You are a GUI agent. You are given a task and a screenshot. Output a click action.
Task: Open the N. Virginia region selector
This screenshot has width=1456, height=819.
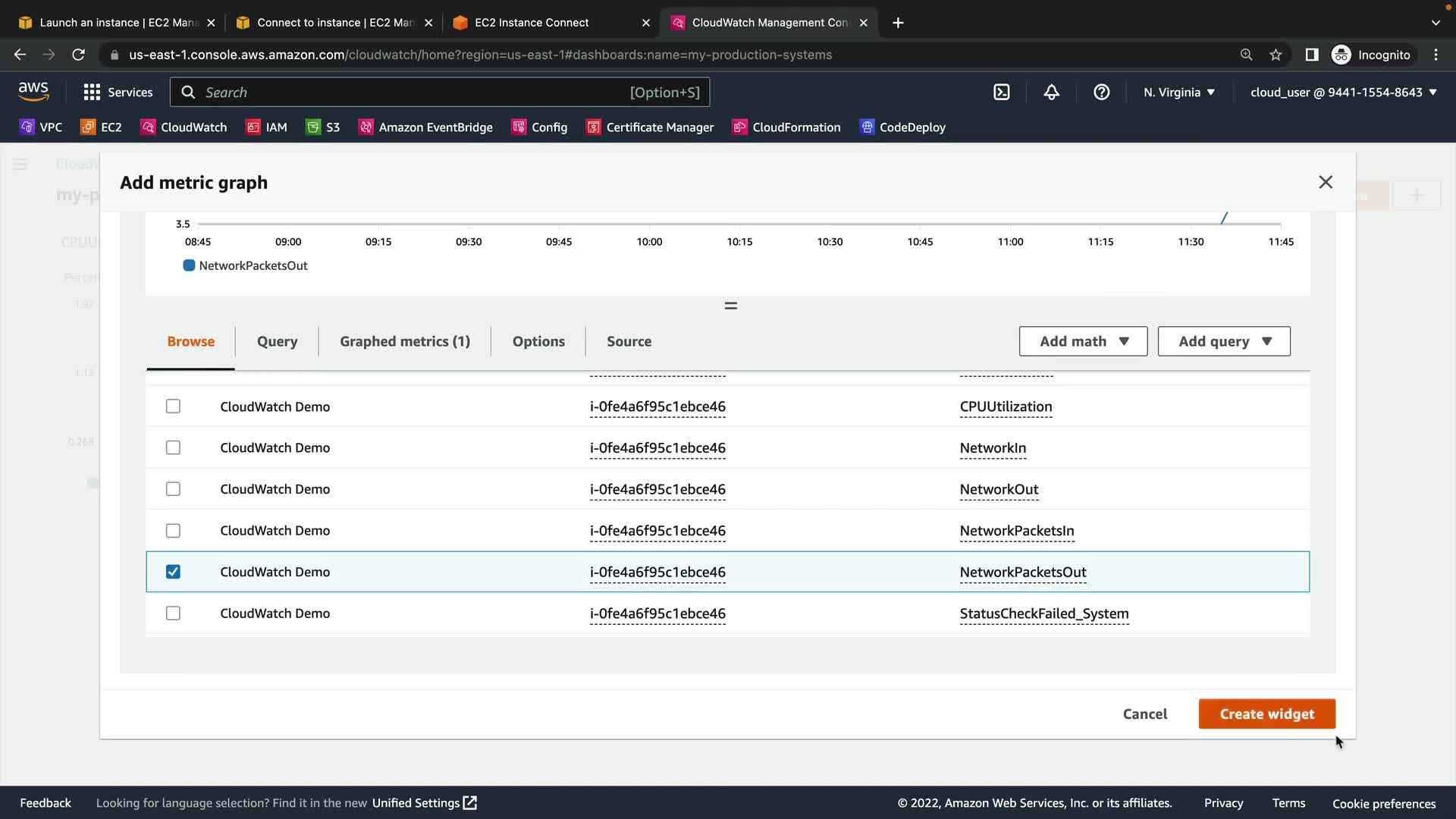(x=1179, y=93)
